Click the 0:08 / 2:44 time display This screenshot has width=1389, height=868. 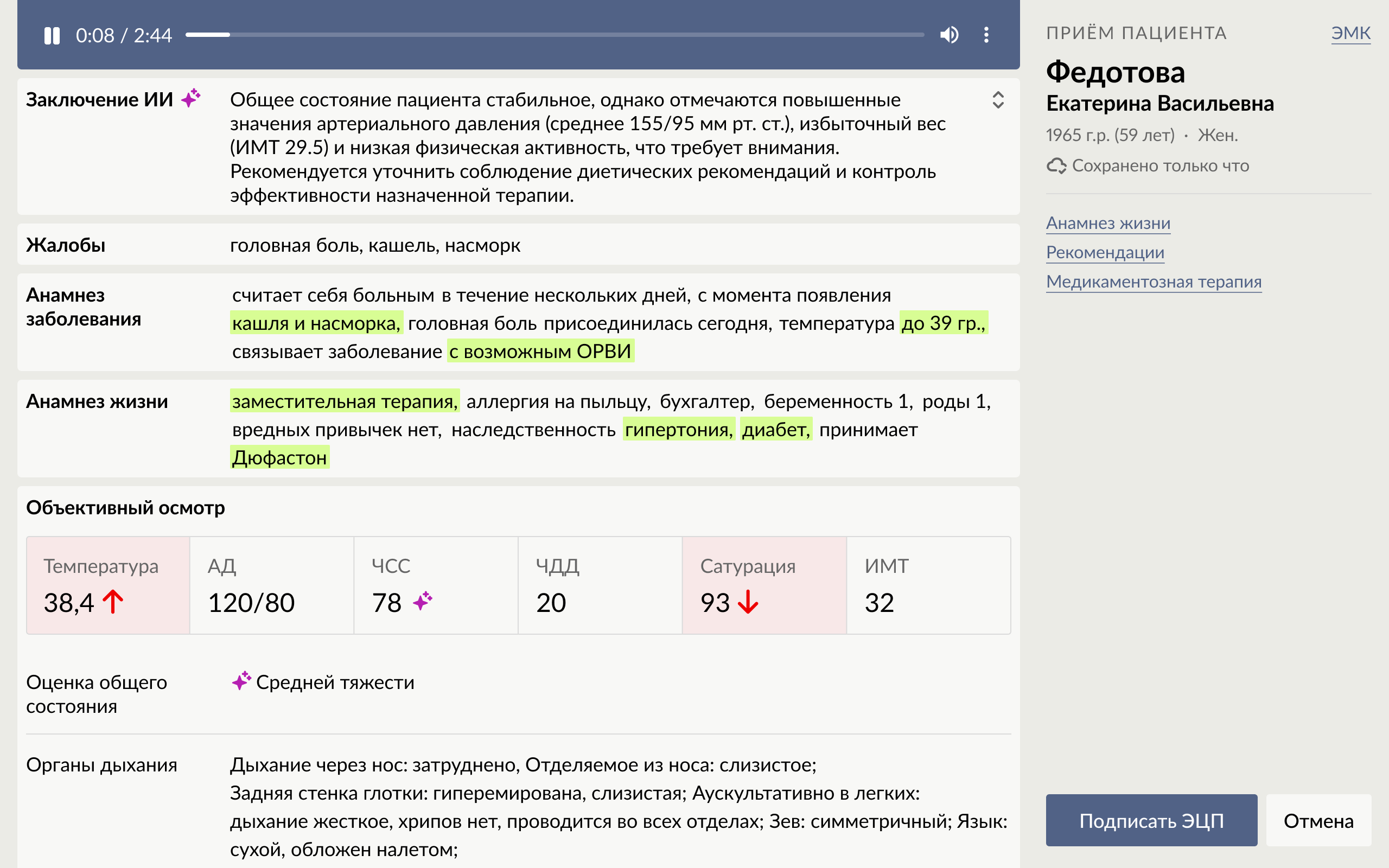click(123, 36)
